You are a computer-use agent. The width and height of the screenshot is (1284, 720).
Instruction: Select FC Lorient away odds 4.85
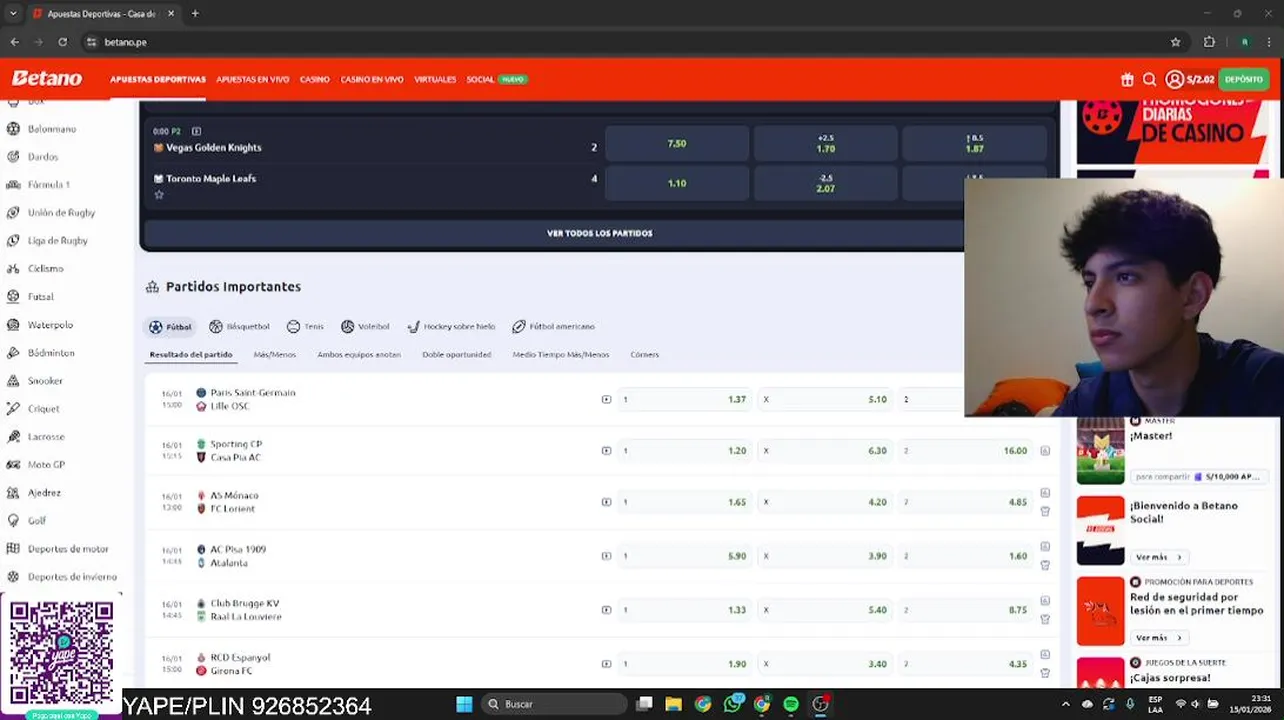pyautogui.click(x=965, y=502)
